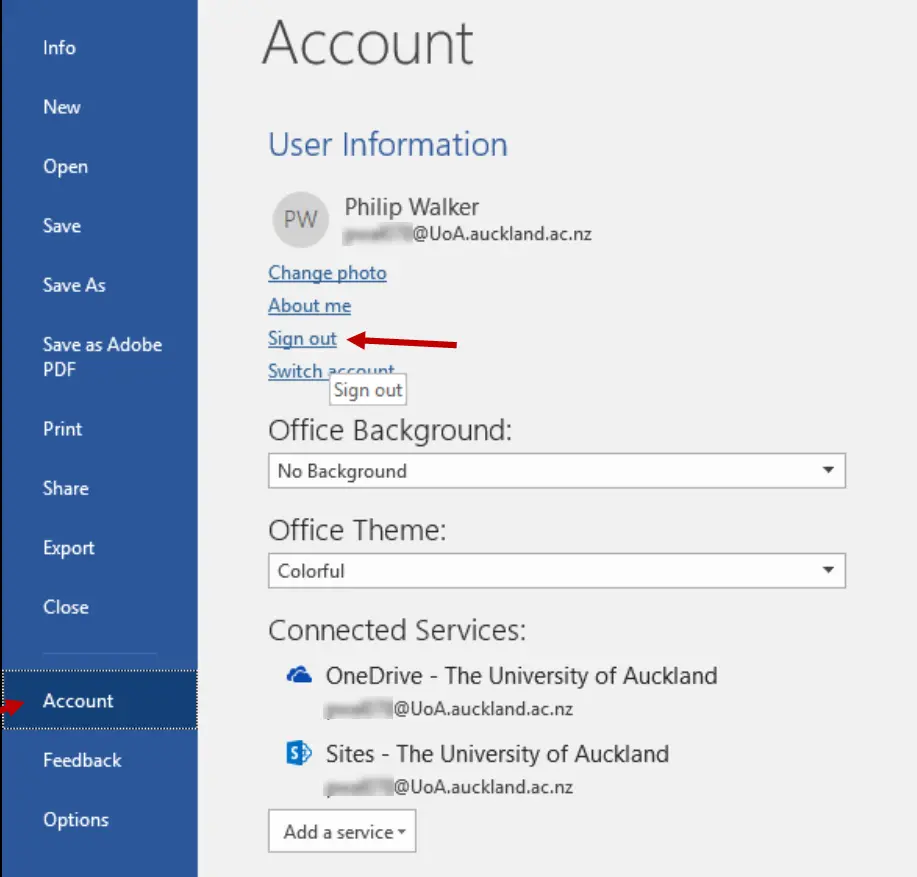This screenshot has width=917, height=877.
Task: Choose Save As in the sidebar
Action: [74, 285]
